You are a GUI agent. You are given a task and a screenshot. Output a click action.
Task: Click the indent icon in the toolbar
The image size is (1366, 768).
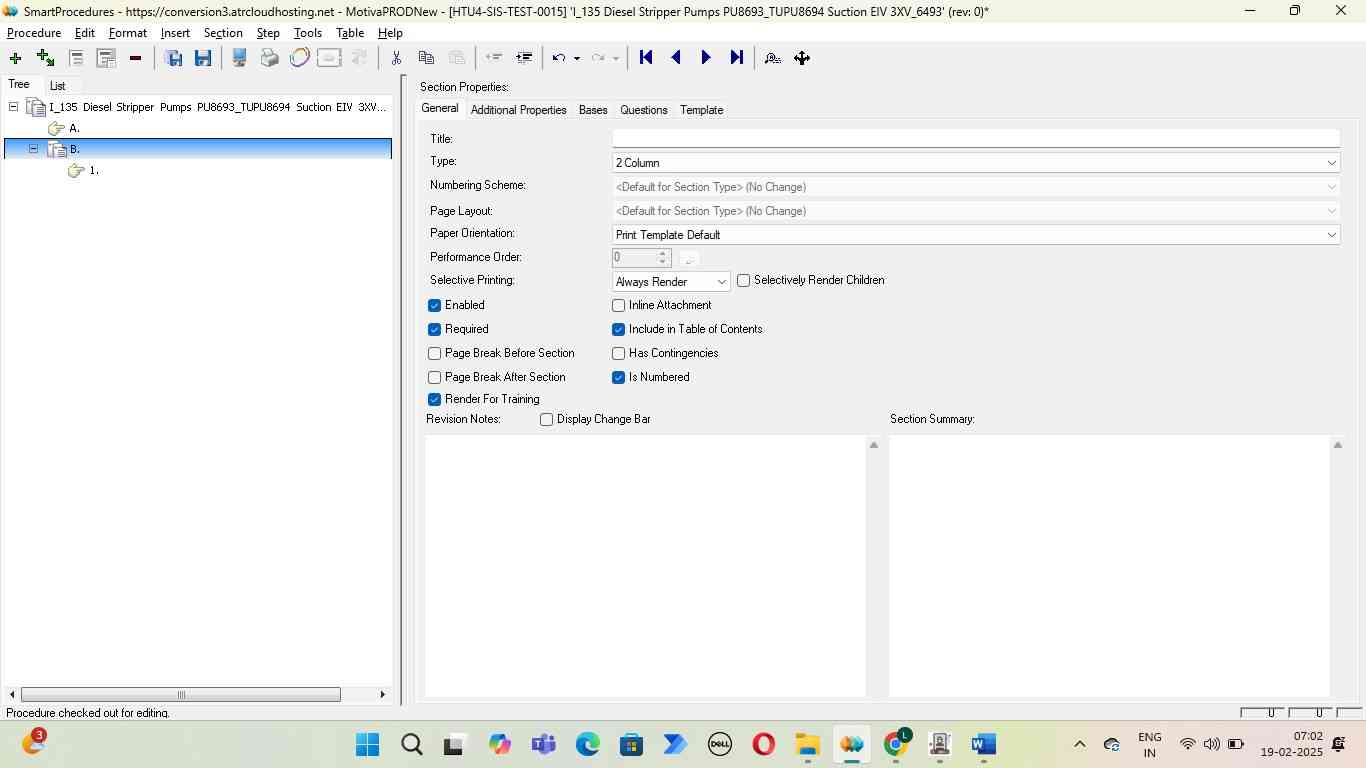coord(523,58)
